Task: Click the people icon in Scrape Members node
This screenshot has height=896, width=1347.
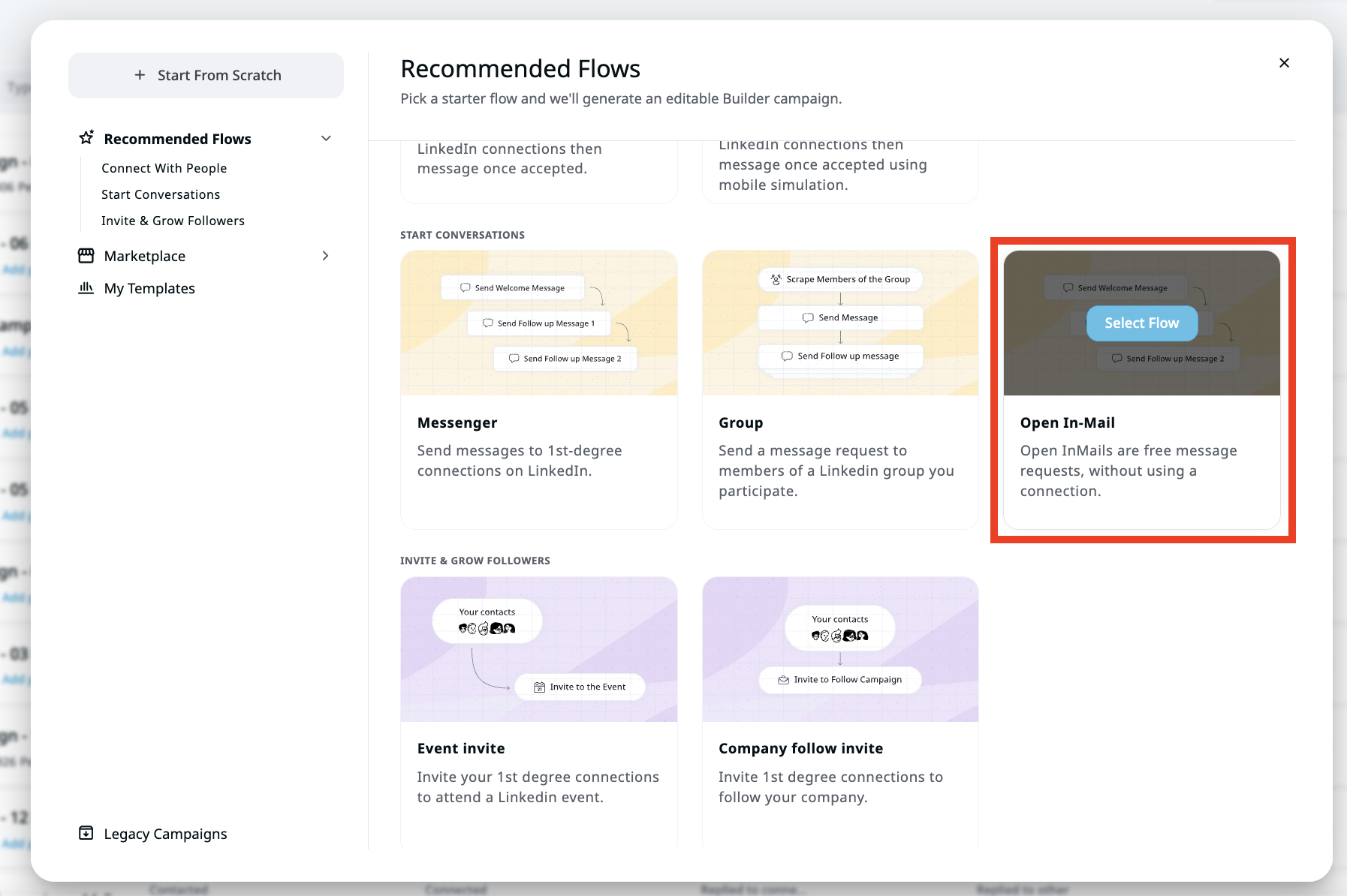Action: [x=776, y=279]
